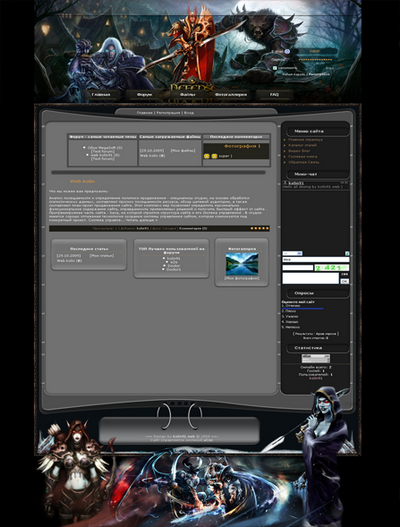This screenshot has width=400, height=527.
Task: Open Гостевая книга in the site menu
Action: point(302,157)
